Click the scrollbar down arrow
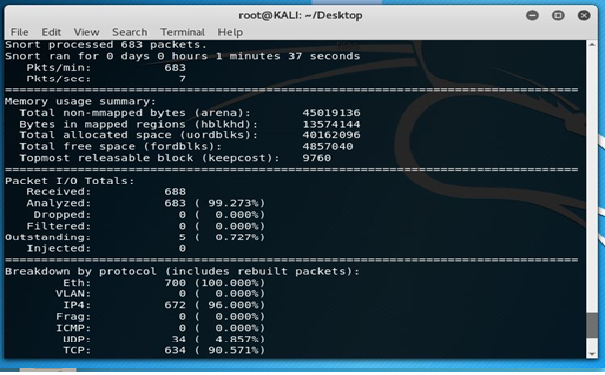 click(592, 354)
